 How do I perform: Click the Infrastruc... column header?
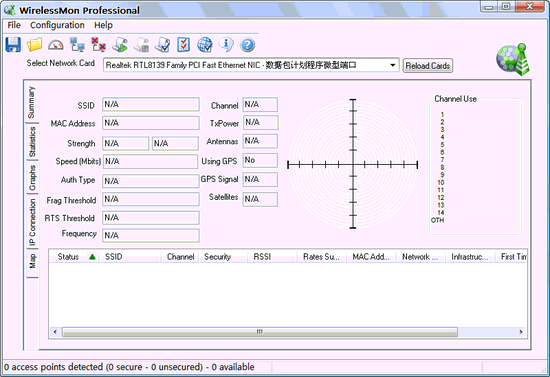(470, 257)
